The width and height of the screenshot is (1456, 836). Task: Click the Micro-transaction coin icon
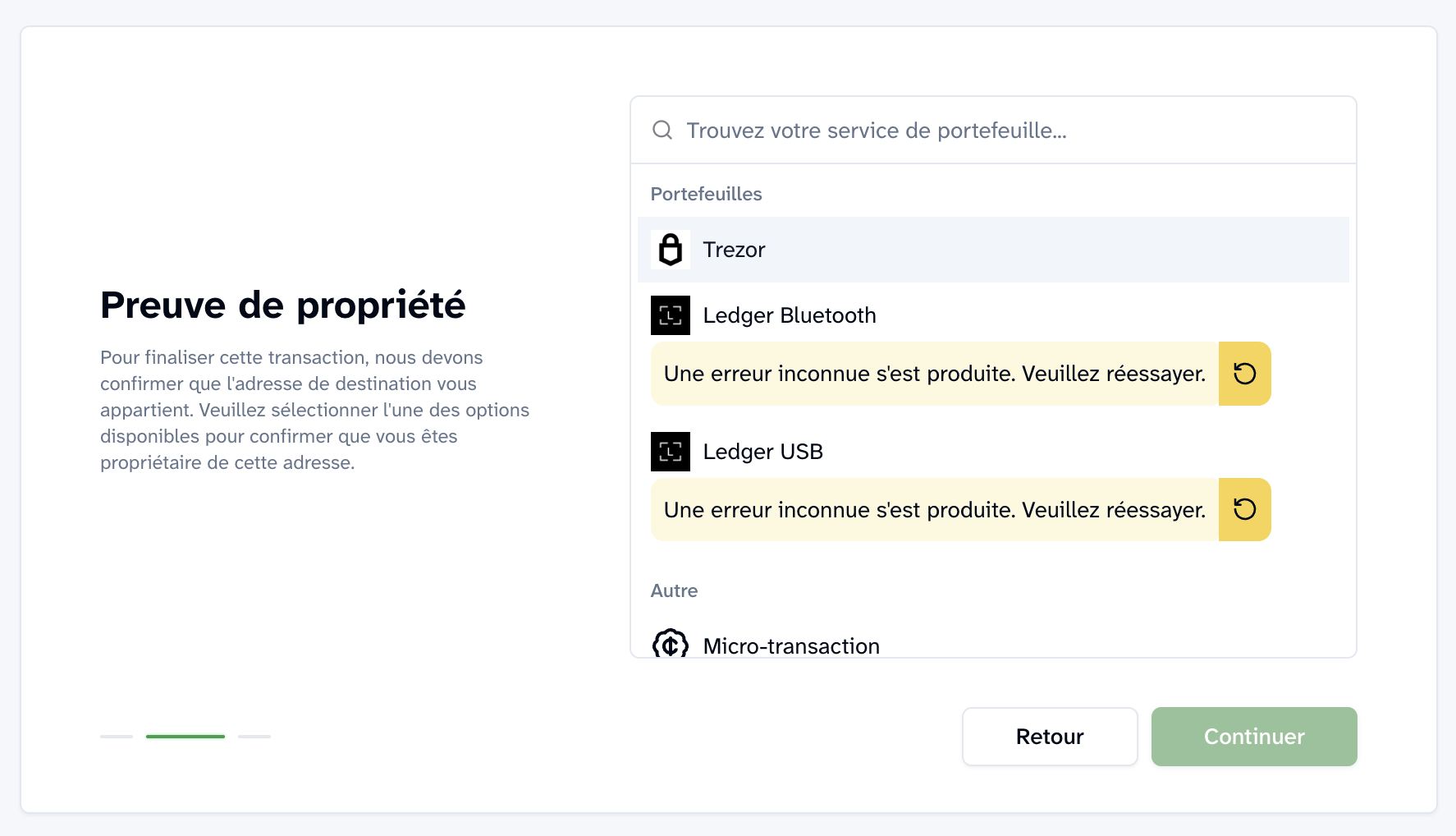671,645
